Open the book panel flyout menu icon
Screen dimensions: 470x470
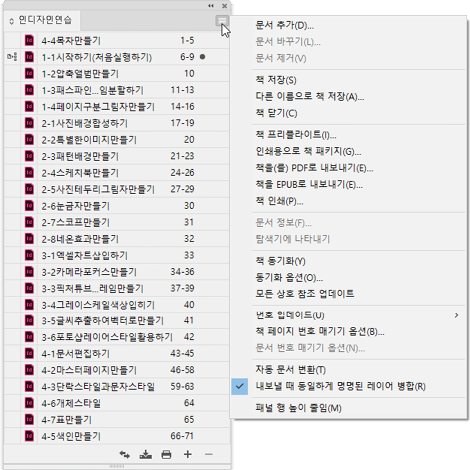(222, 21)
